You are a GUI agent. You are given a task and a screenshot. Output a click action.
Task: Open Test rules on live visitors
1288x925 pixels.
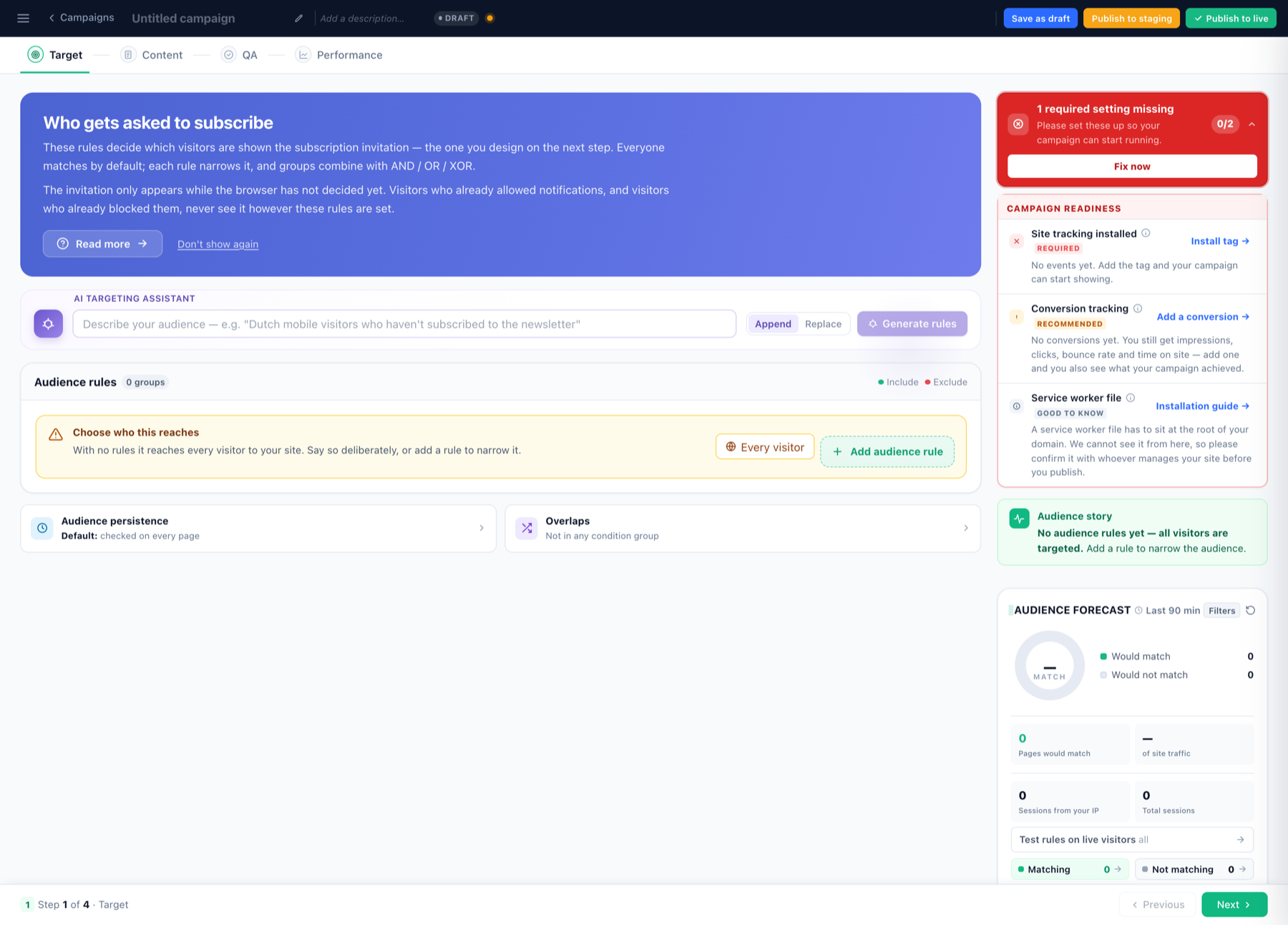click(1132, 839)
